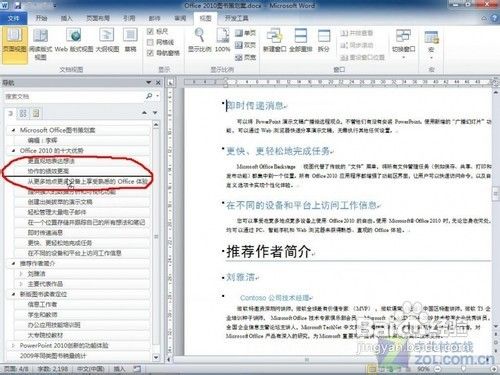Click the 字数: 2,198 word count
This screenshot has height=375, width=500.
coord(53,369)
